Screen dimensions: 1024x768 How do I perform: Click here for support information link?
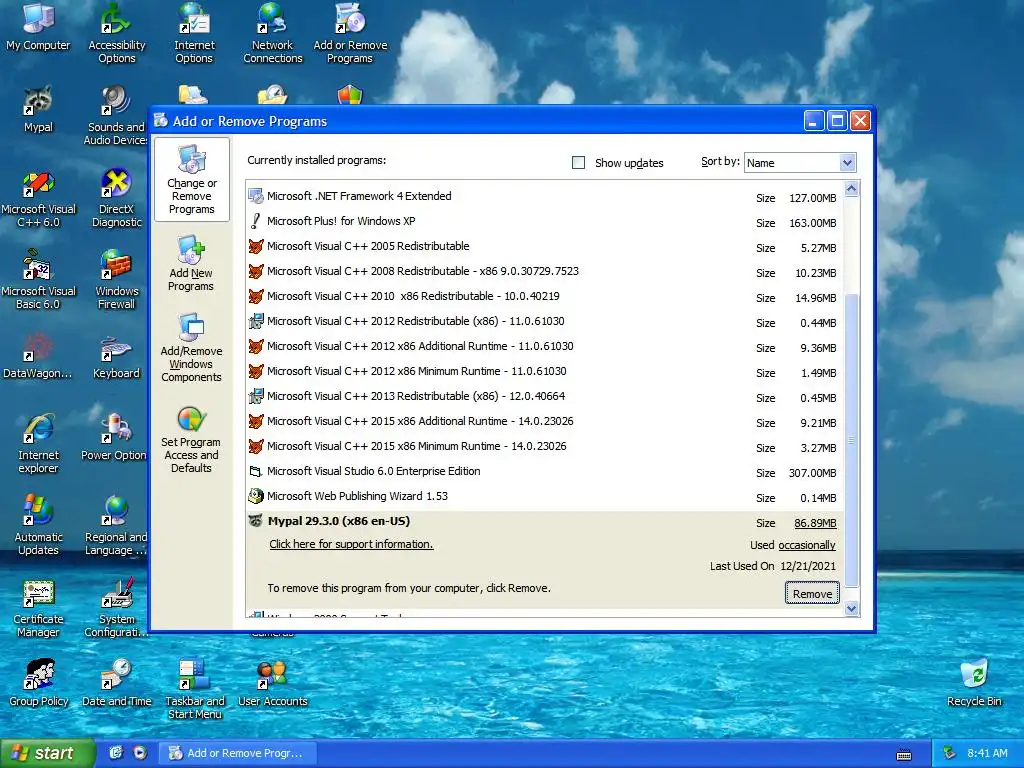(x=351, y=544)
